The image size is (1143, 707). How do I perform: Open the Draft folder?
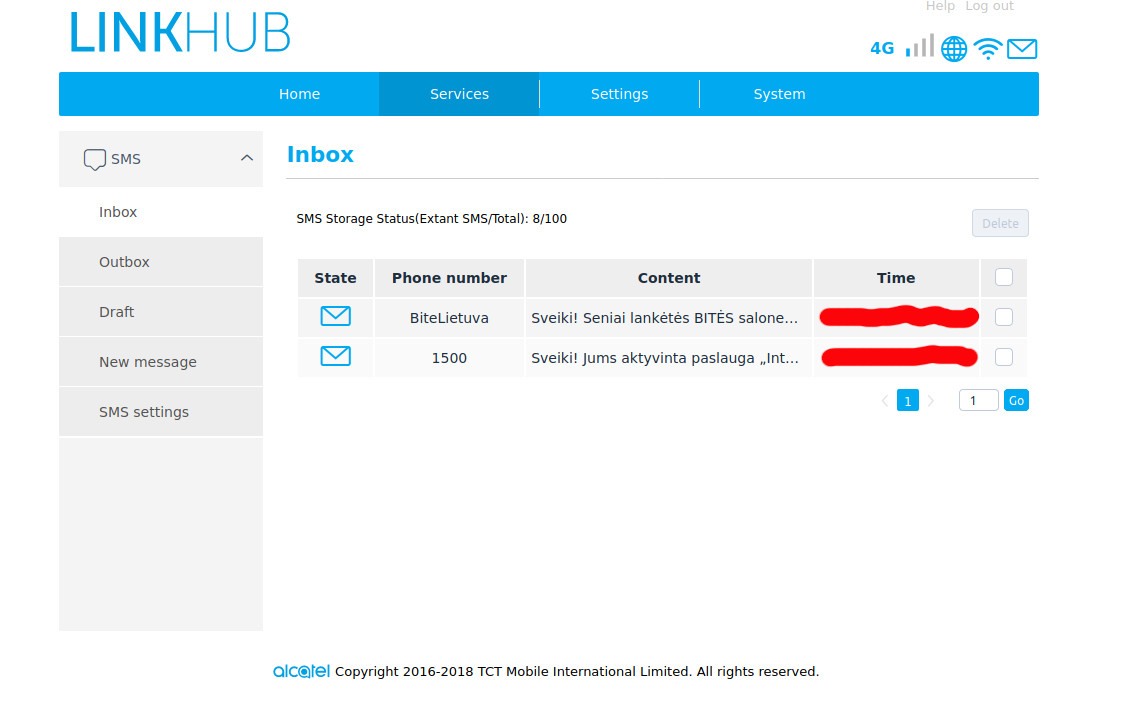pyautogui.click(x=161, y=312)
